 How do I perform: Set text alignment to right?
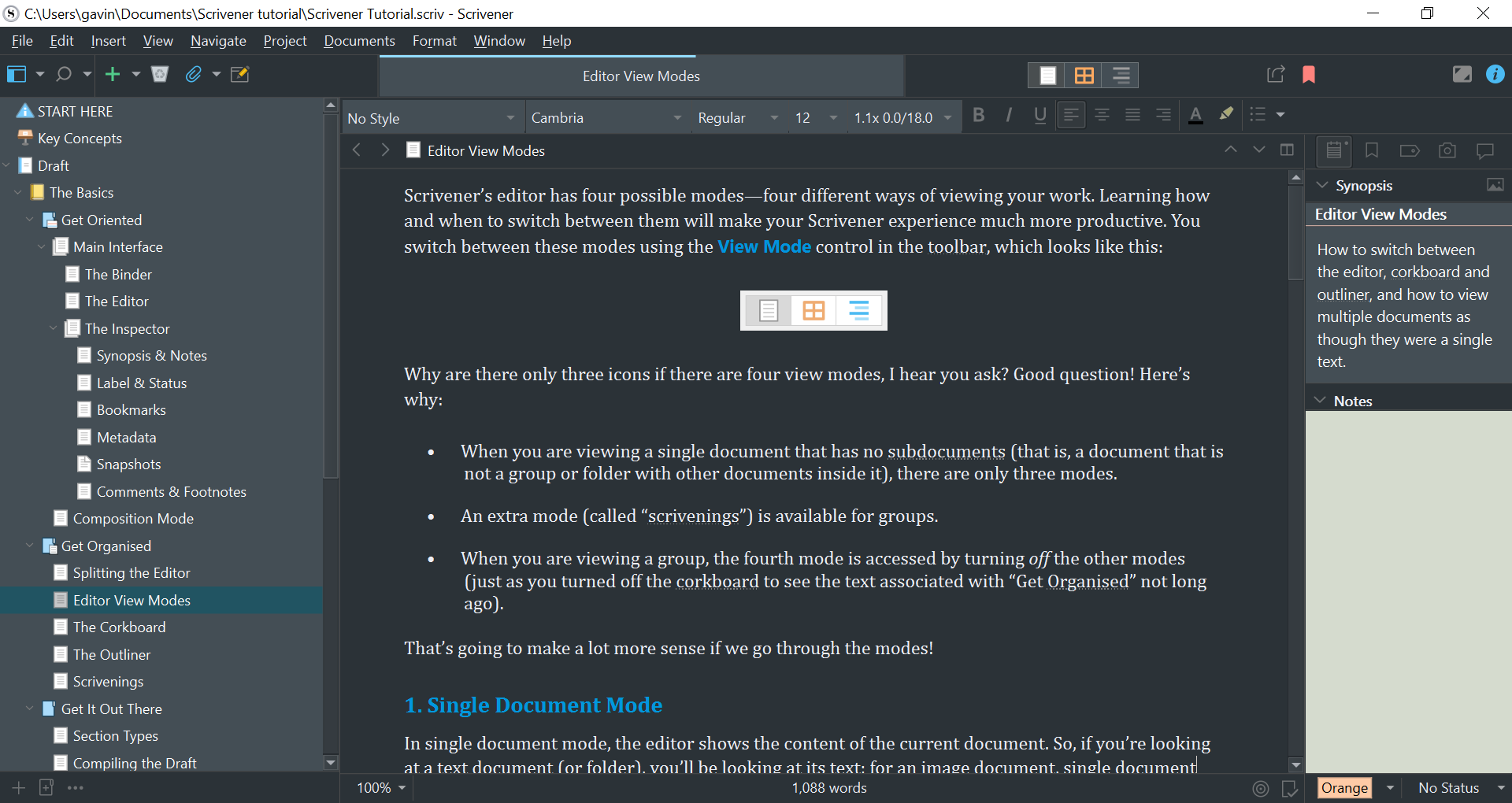click(1163, 115)
